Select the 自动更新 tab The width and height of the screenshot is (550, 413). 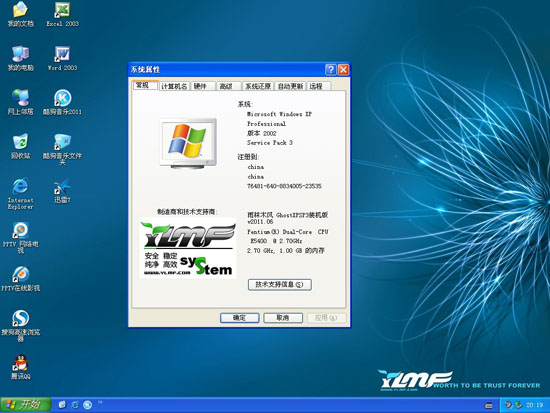point(290,86)
